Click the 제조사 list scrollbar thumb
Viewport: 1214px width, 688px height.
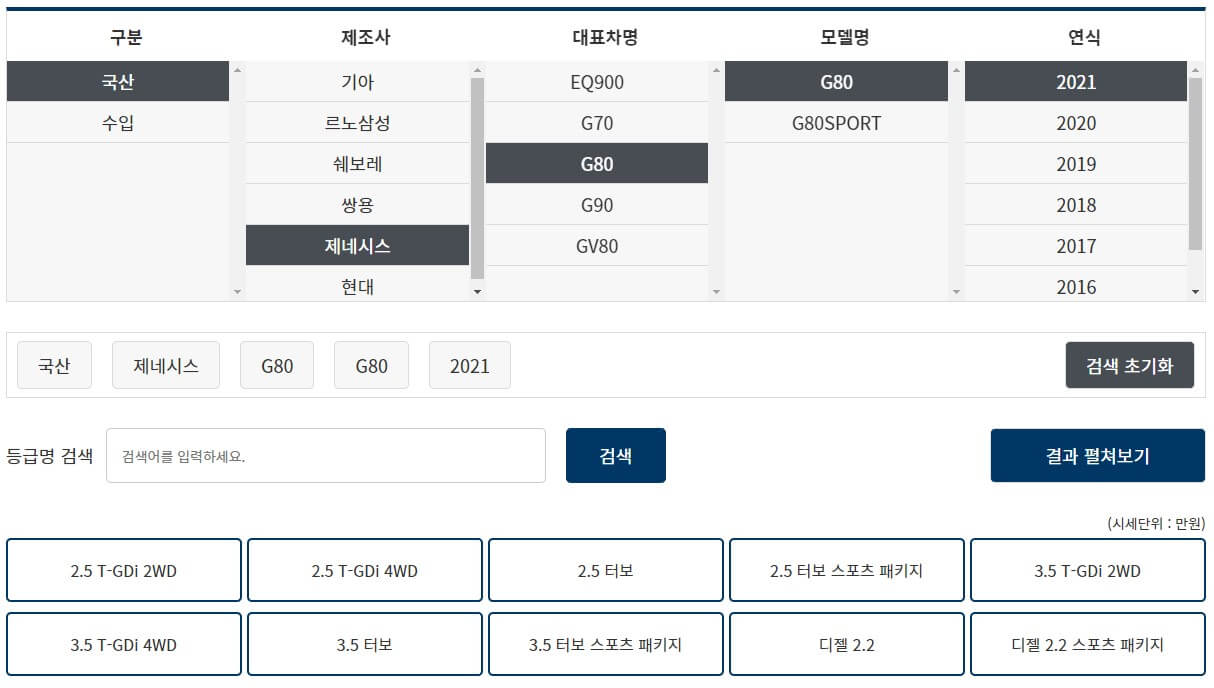click(477, 178)
